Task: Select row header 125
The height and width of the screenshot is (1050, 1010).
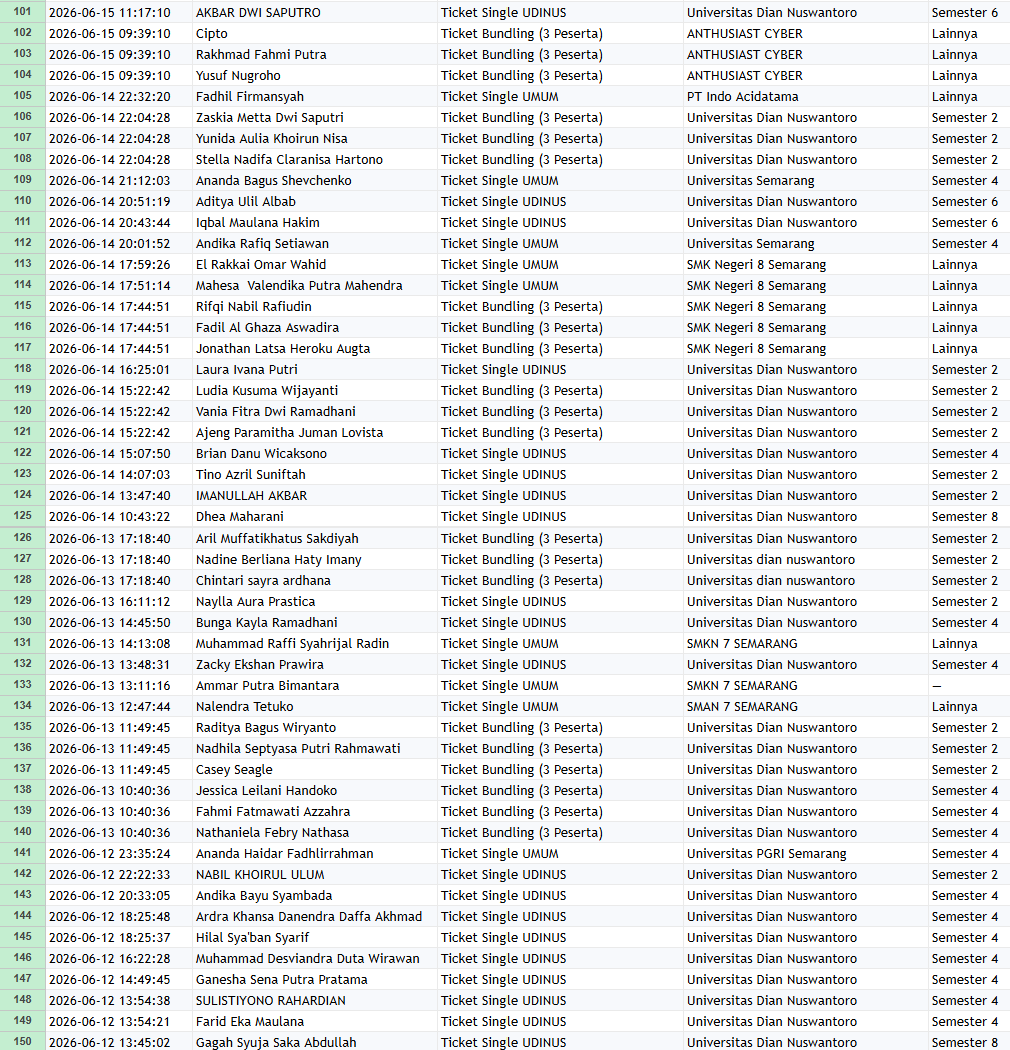Action: [23, 516]
